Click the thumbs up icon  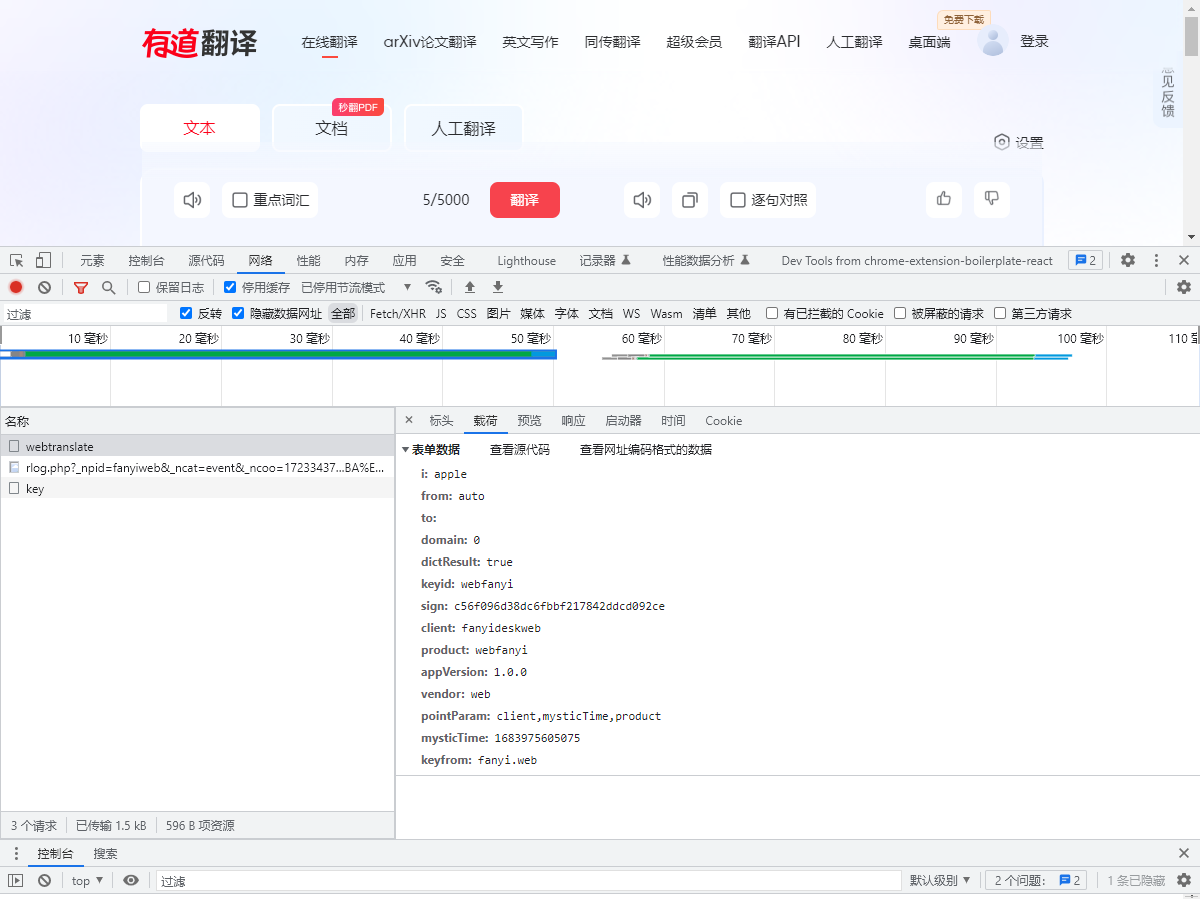943,199
